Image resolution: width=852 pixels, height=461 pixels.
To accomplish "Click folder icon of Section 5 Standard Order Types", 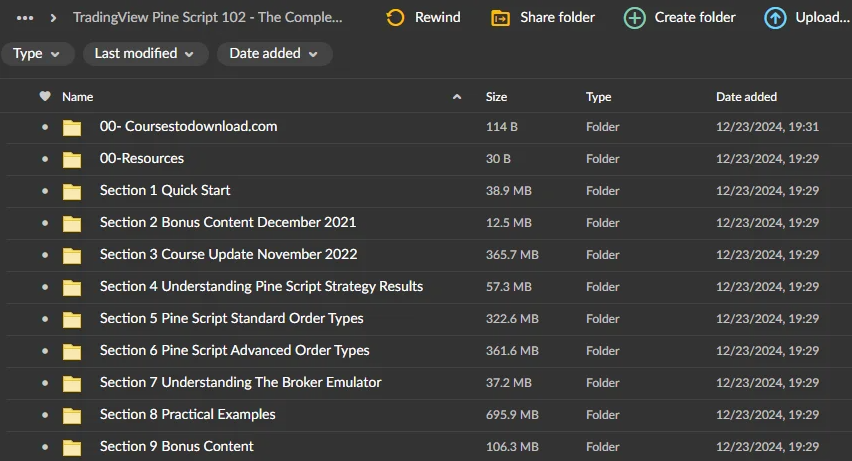I will [72, 320].
